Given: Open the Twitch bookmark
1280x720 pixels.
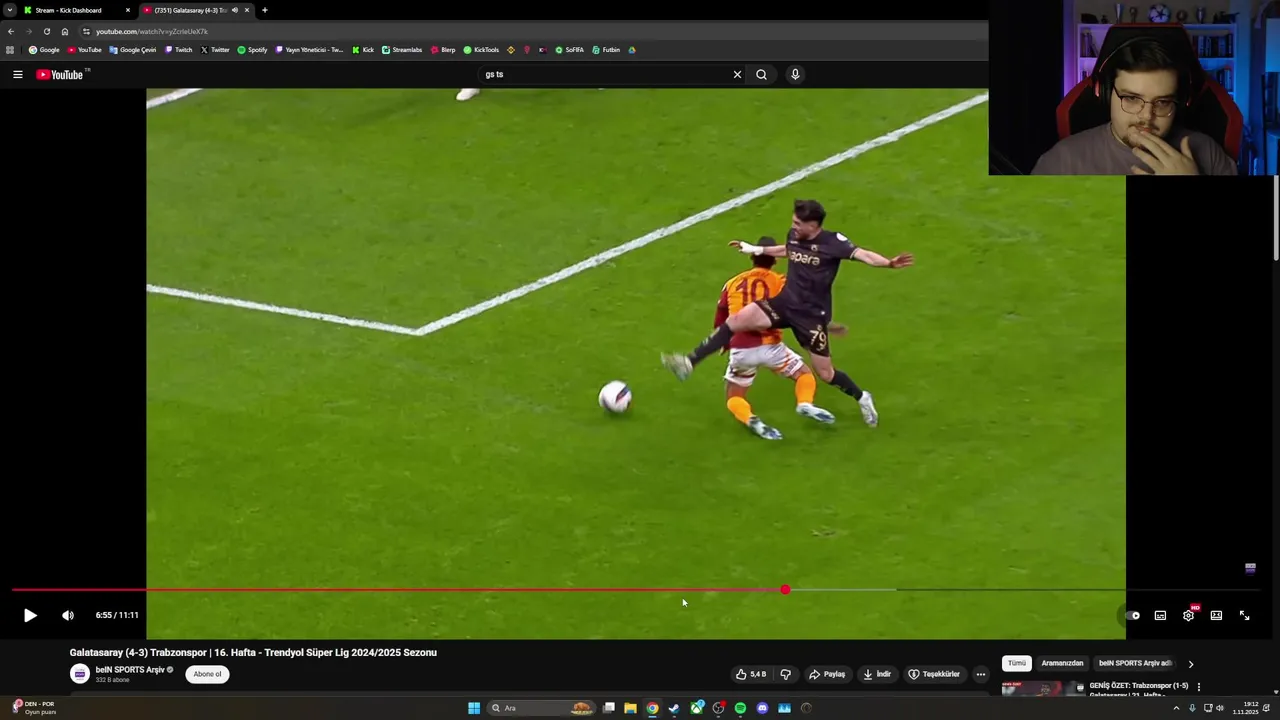Looking at the screenshot, I should point(178,50).
